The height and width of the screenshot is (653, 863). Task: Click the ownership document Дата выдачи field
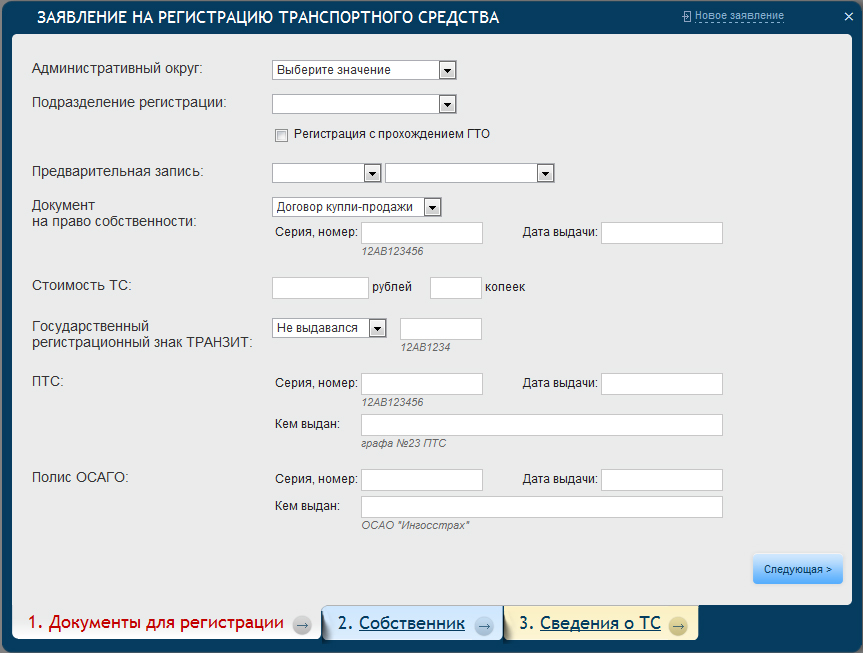661,233
